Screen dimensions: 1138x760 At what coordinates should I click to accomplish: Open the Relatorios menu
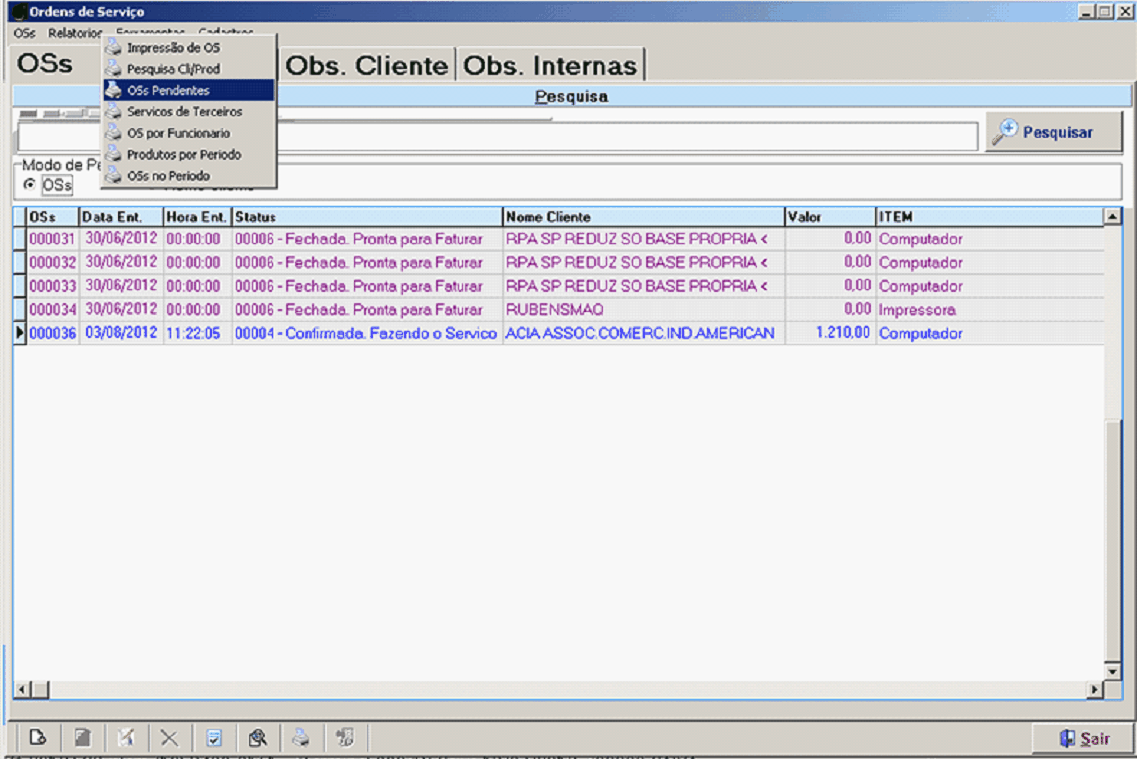(75, 33)
